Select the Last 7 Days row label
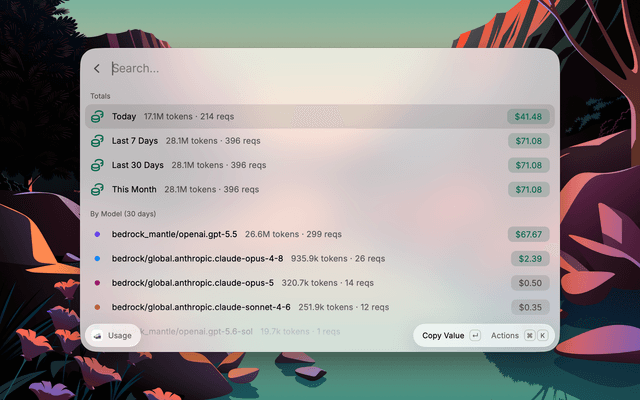Image resolution: width=640 pixels, height=400 pixels. (135, 141)
